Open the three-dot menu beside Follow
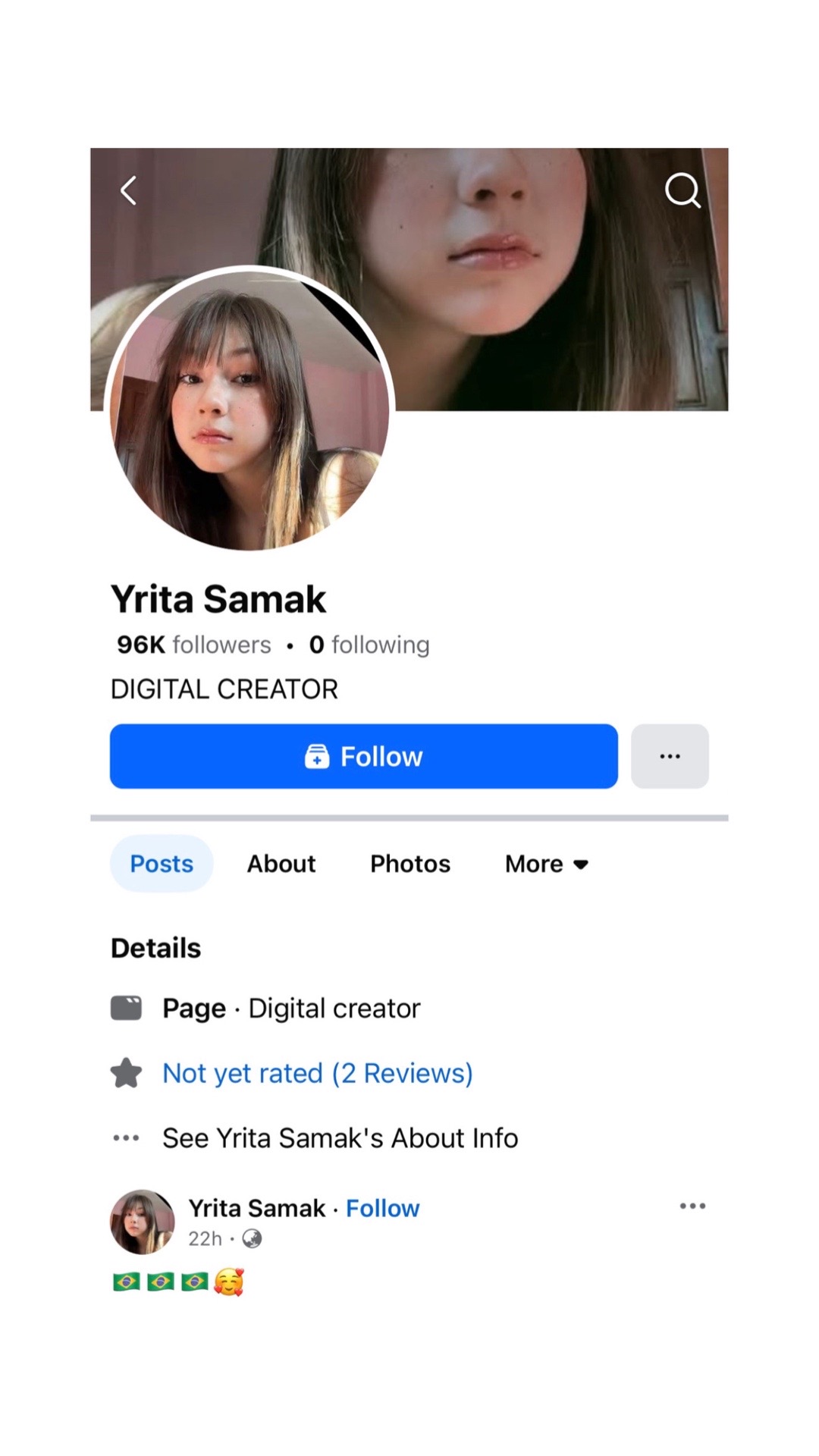 [670, 756]
